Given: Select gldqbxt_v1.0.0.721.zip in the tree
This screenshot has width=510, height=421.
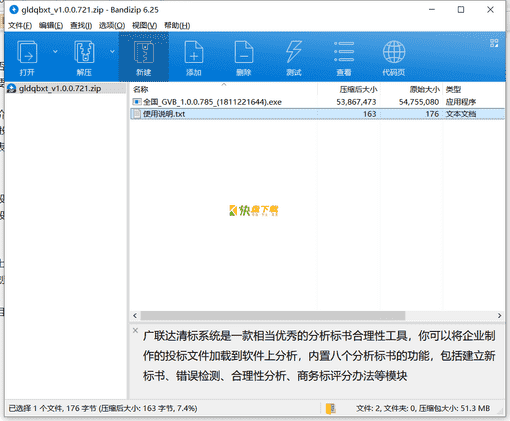Looking at the screenshot, I should coord(60,88).
